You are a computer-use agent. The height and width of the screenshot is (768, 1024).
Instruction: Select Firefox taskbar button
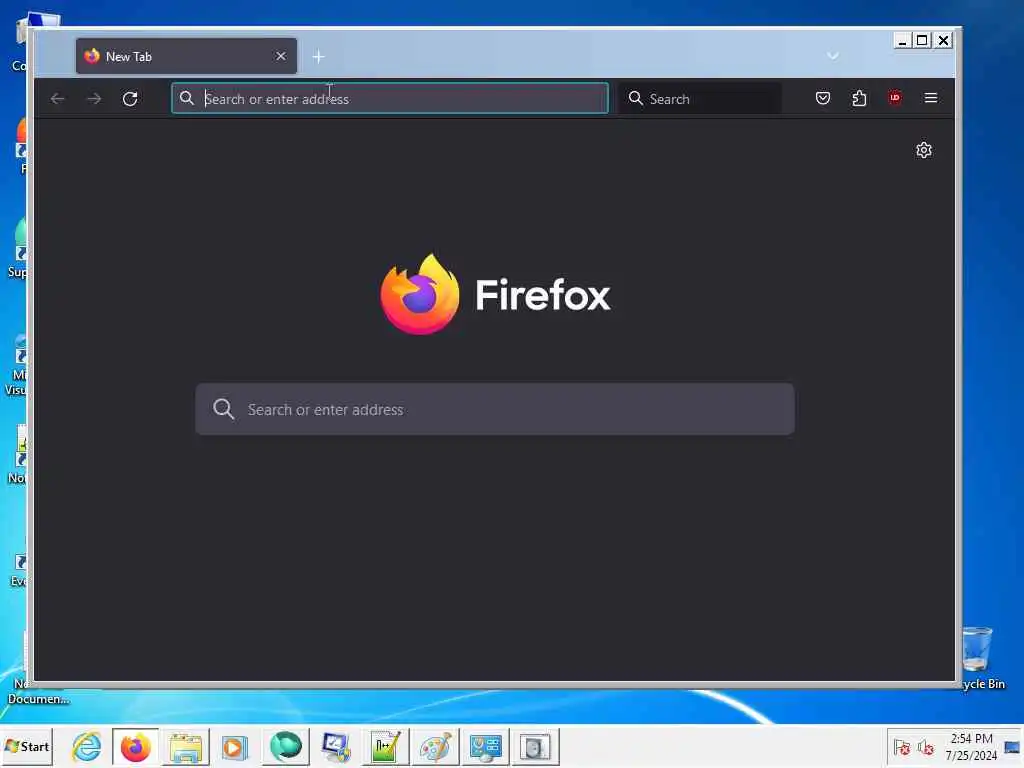135,747
